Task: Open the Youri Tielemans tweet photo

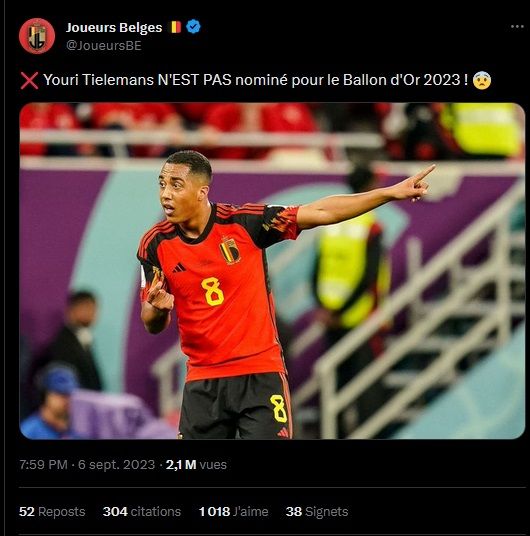Action: click(x=272, y=271)
